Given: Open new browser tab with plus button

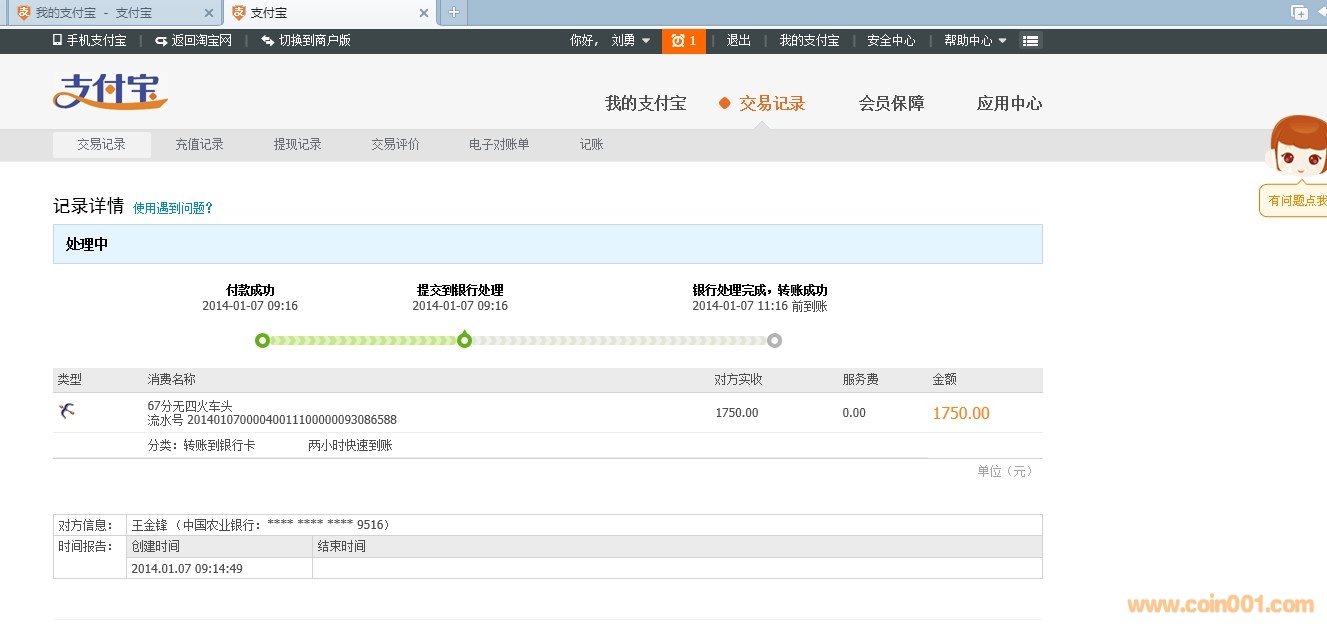Looking at the screenshot, I should pos(453,12).
